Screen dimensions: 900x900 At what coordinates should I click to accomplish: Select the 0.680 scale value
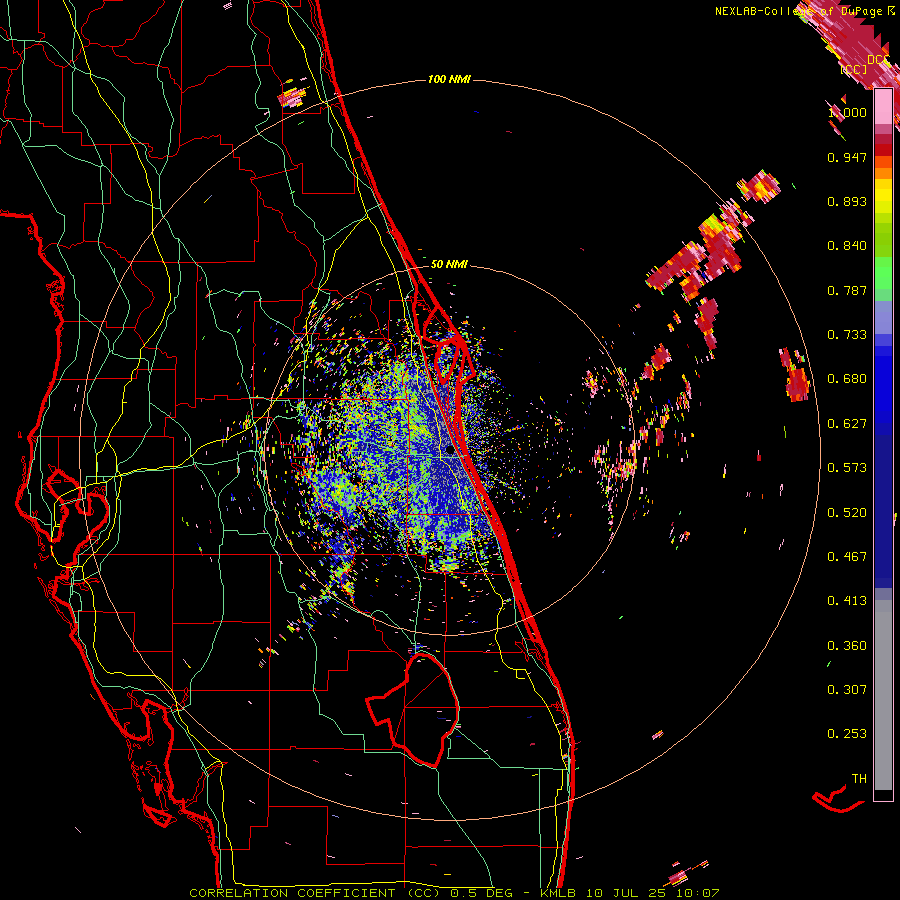tap(847, 379)
